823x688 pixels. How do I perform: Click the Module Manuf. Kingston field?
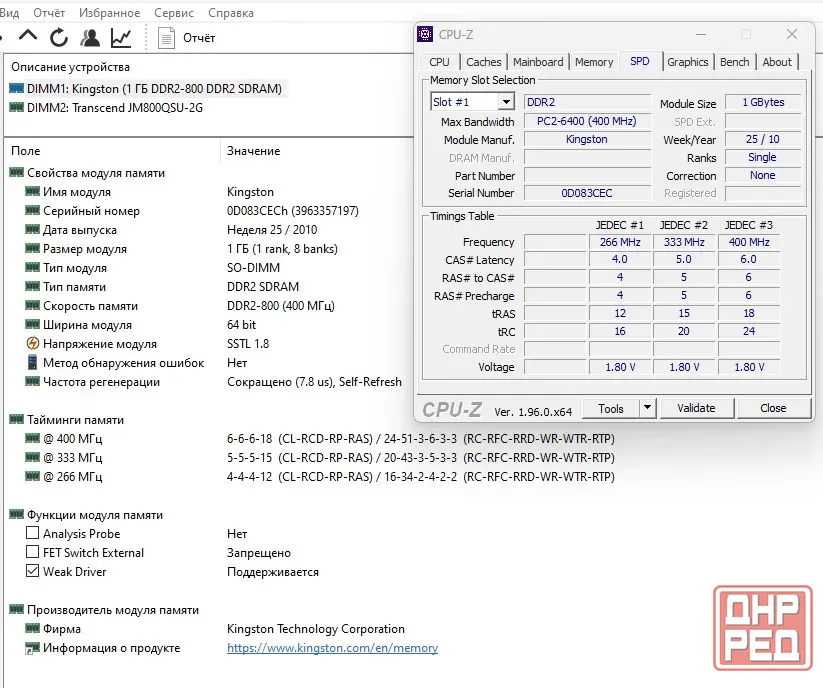587,139
